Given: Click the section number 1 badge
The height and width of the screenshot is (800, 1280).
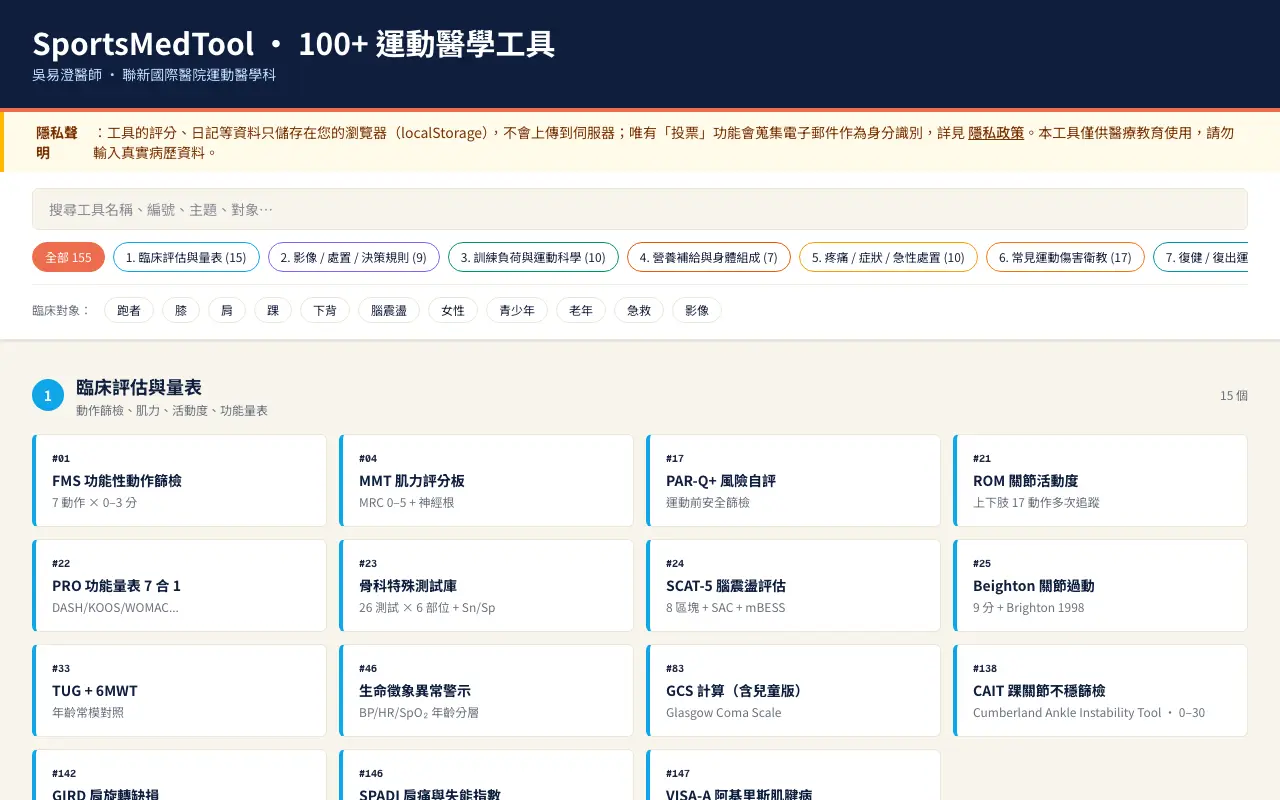Looking at the screenshot, I should point(48,395).
